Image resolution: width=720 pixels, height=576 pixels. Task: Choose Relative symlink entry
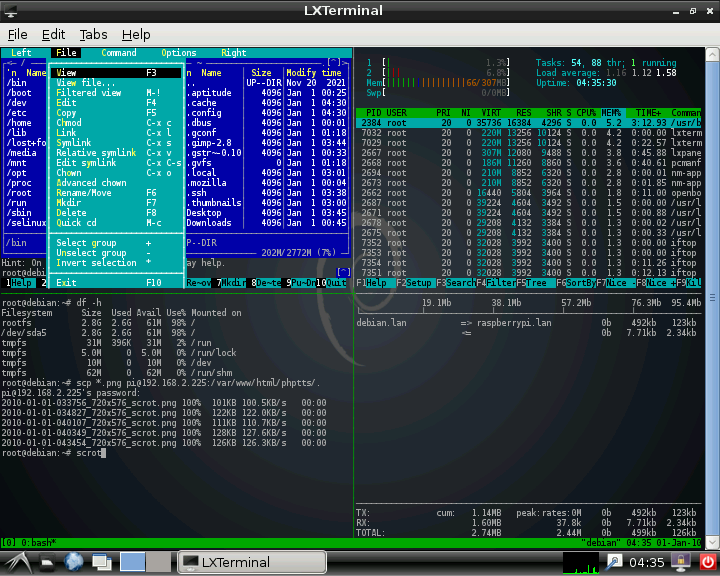click(x=116, y=153)
